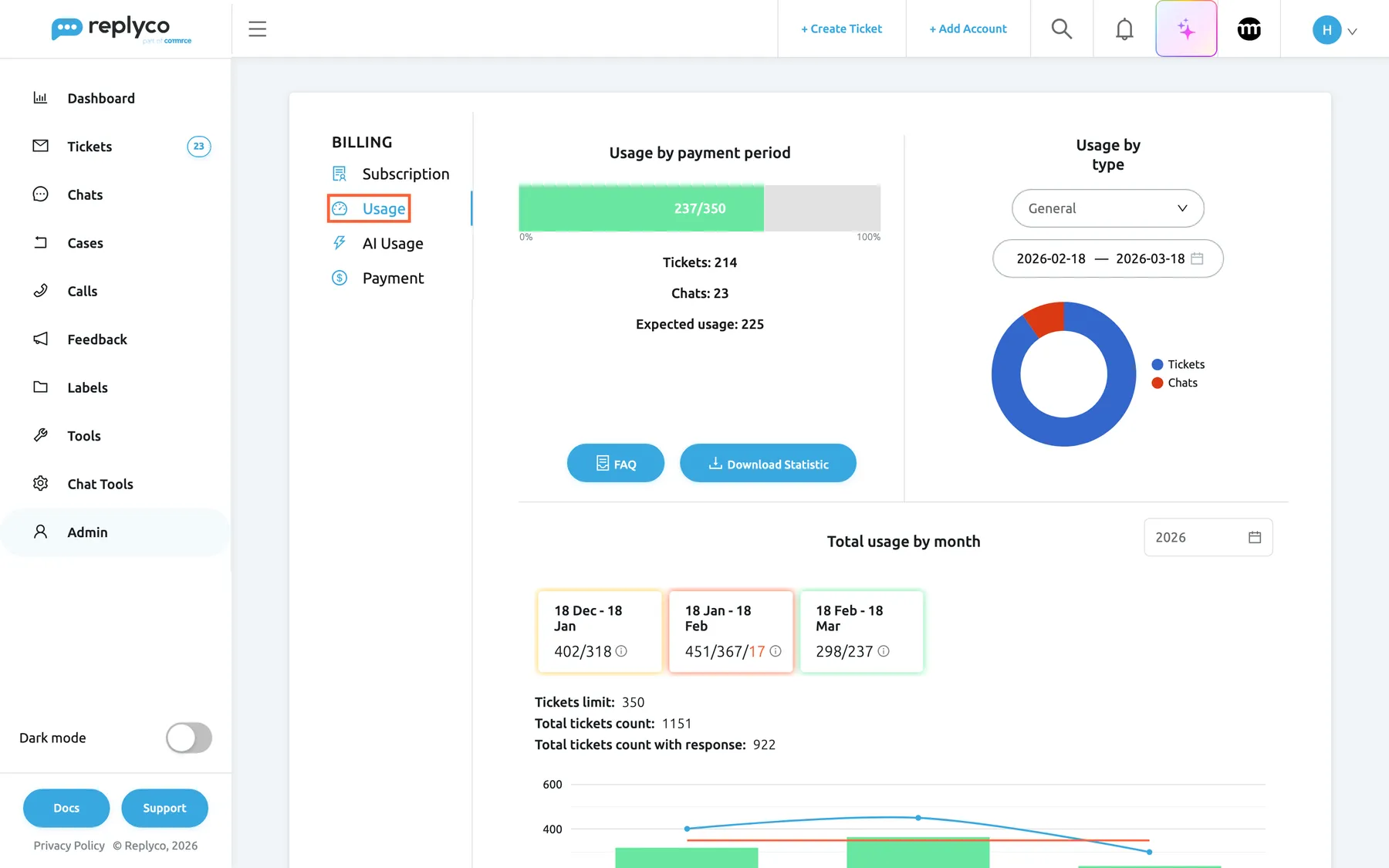Open the AI sparkle assistant button
The image size is (1389, 868).
click(x=1186, y=29)
